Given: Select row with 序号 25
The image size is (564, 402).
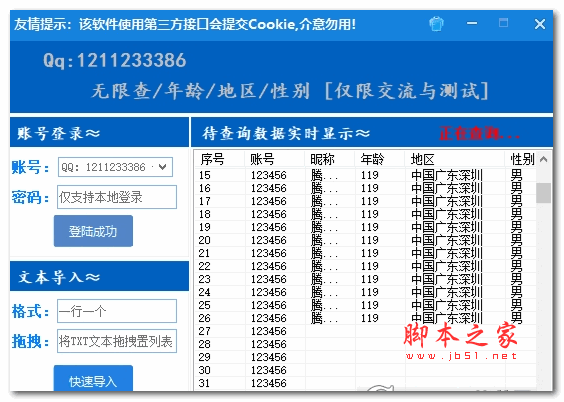Looking at the screenshot, I should pos(365,305).
